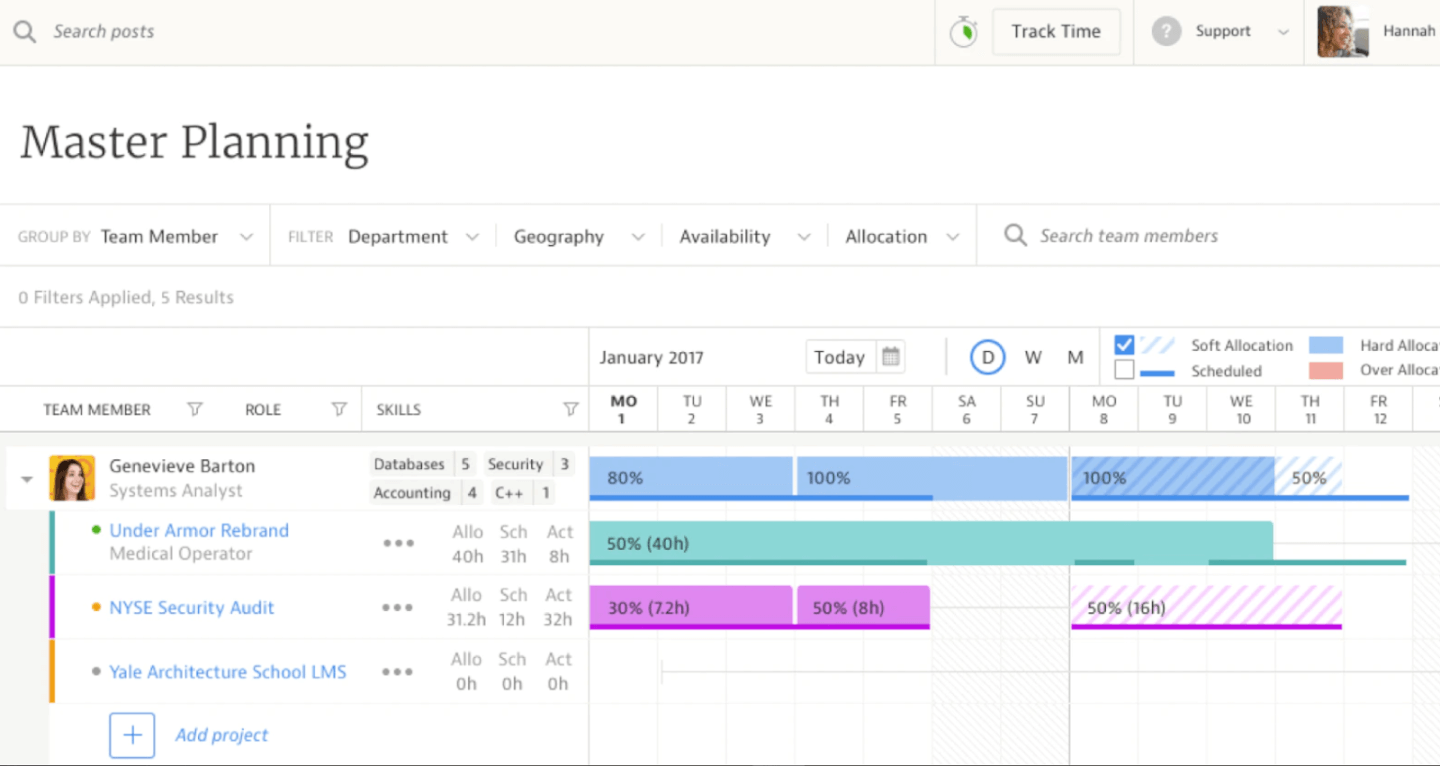Screen dimensions: 1440x766
Task: Open Support via the question mark icon
Action: pyautogui.click(x=1166, y=31)
